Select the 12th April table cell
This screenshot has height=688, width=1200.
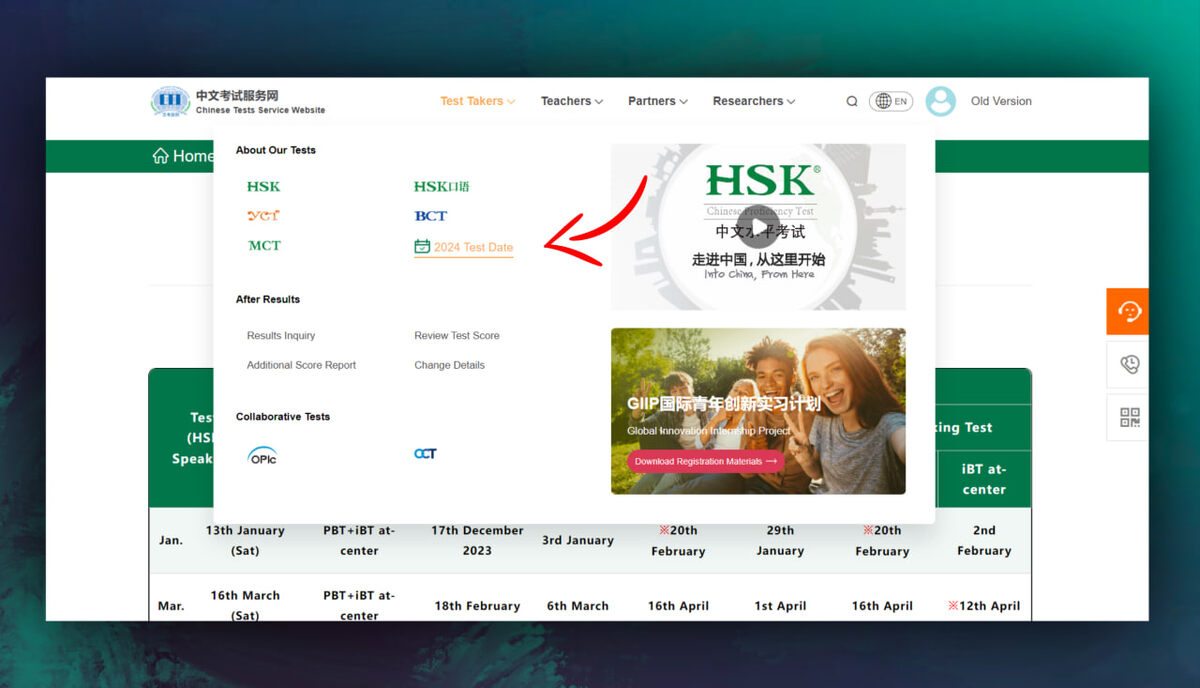point(984,606)
